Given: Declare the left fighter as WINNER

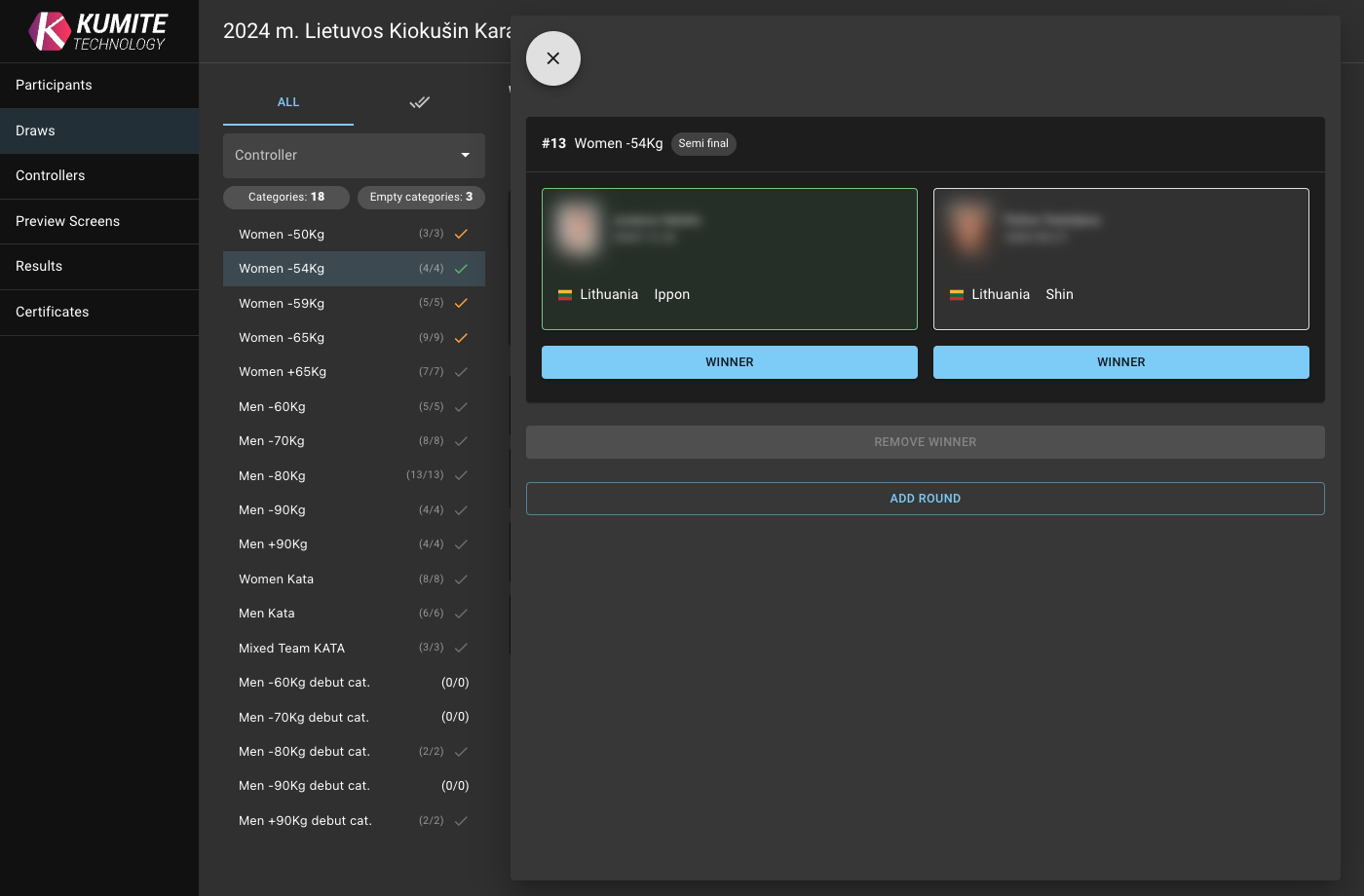Looking at the screenshot, I should 729,361.
